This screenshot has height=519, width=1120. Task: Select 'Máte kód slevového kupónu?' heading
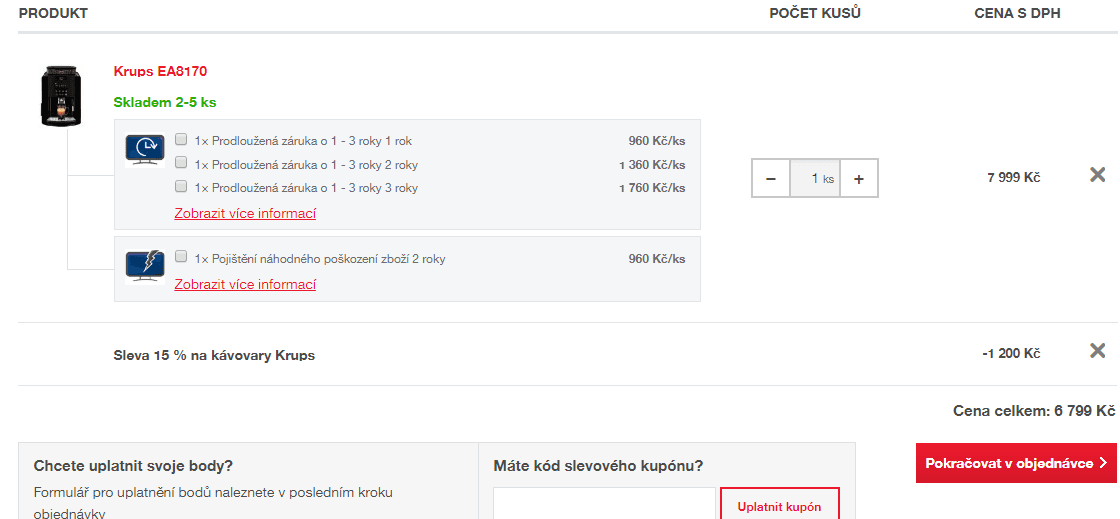pyautogui.click(x=599, y=466)
